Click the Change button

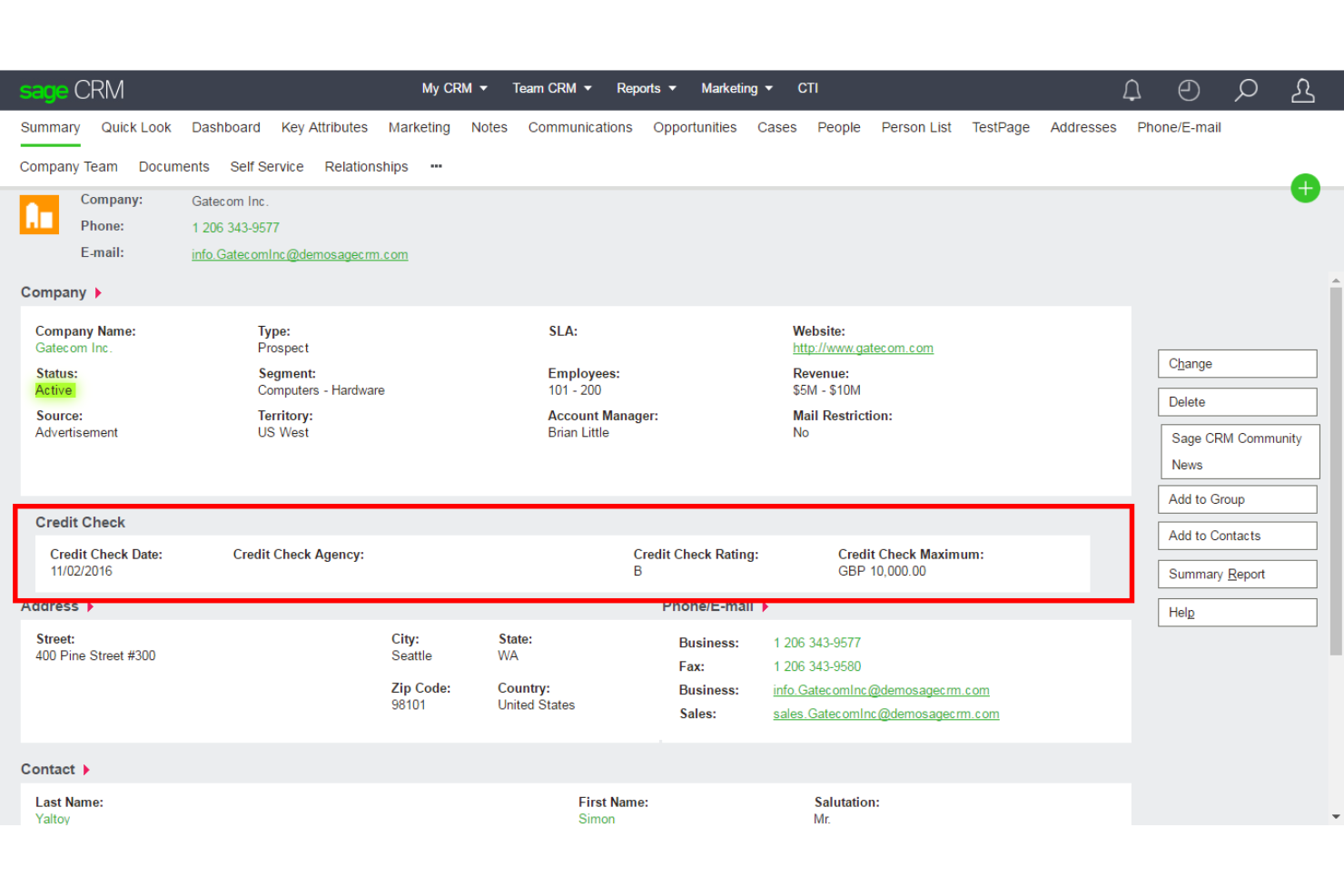click(1237, 363)
